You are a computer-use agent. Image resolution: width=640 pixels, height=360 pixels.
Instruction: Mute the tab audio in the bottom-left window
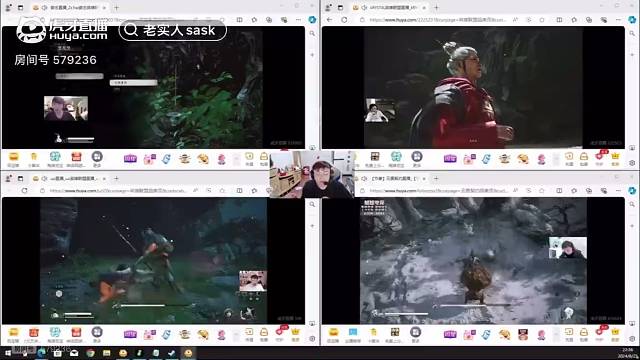point(44,179)
